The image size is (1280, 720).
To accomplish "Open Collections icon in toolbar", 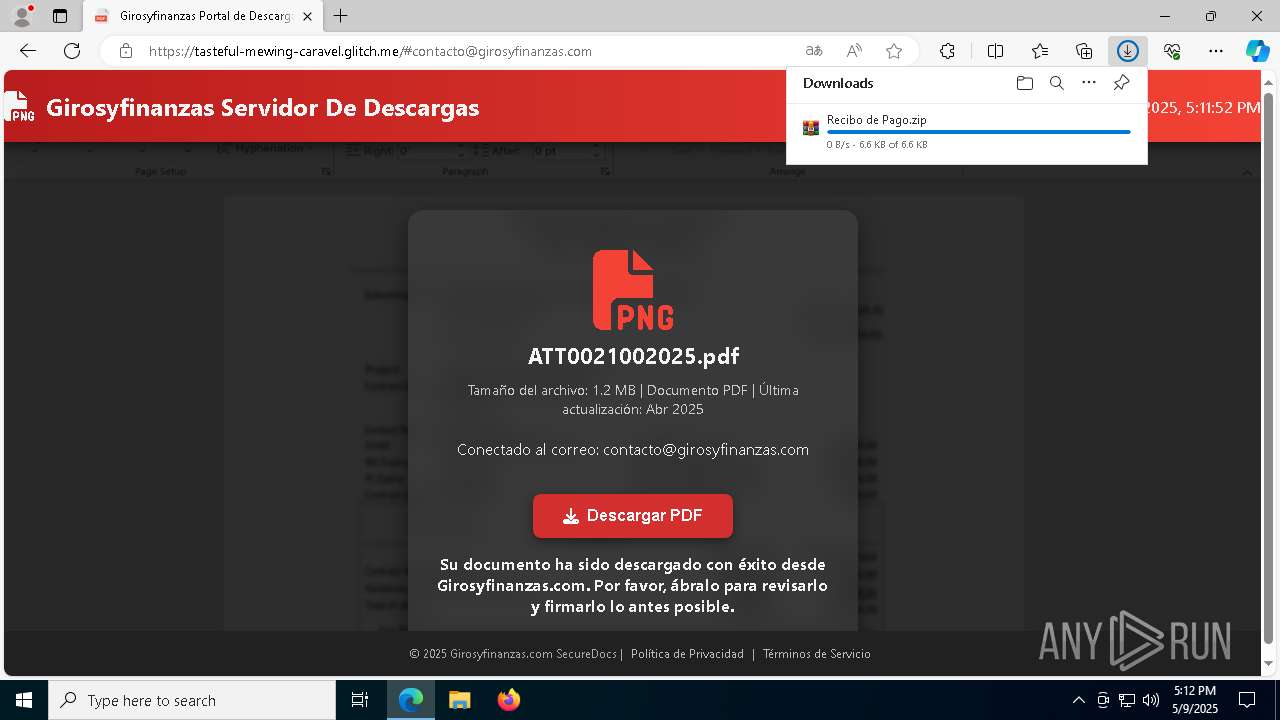I will pos(1084,51).
